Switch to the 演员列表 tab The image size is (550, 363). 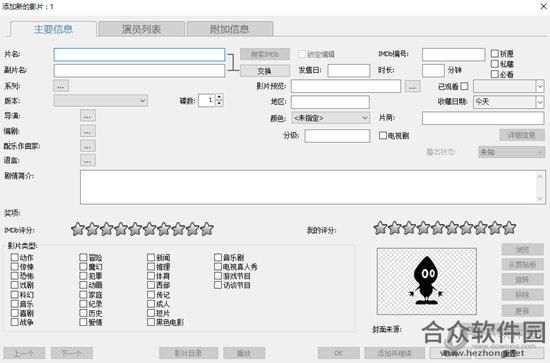click(141, 29)
